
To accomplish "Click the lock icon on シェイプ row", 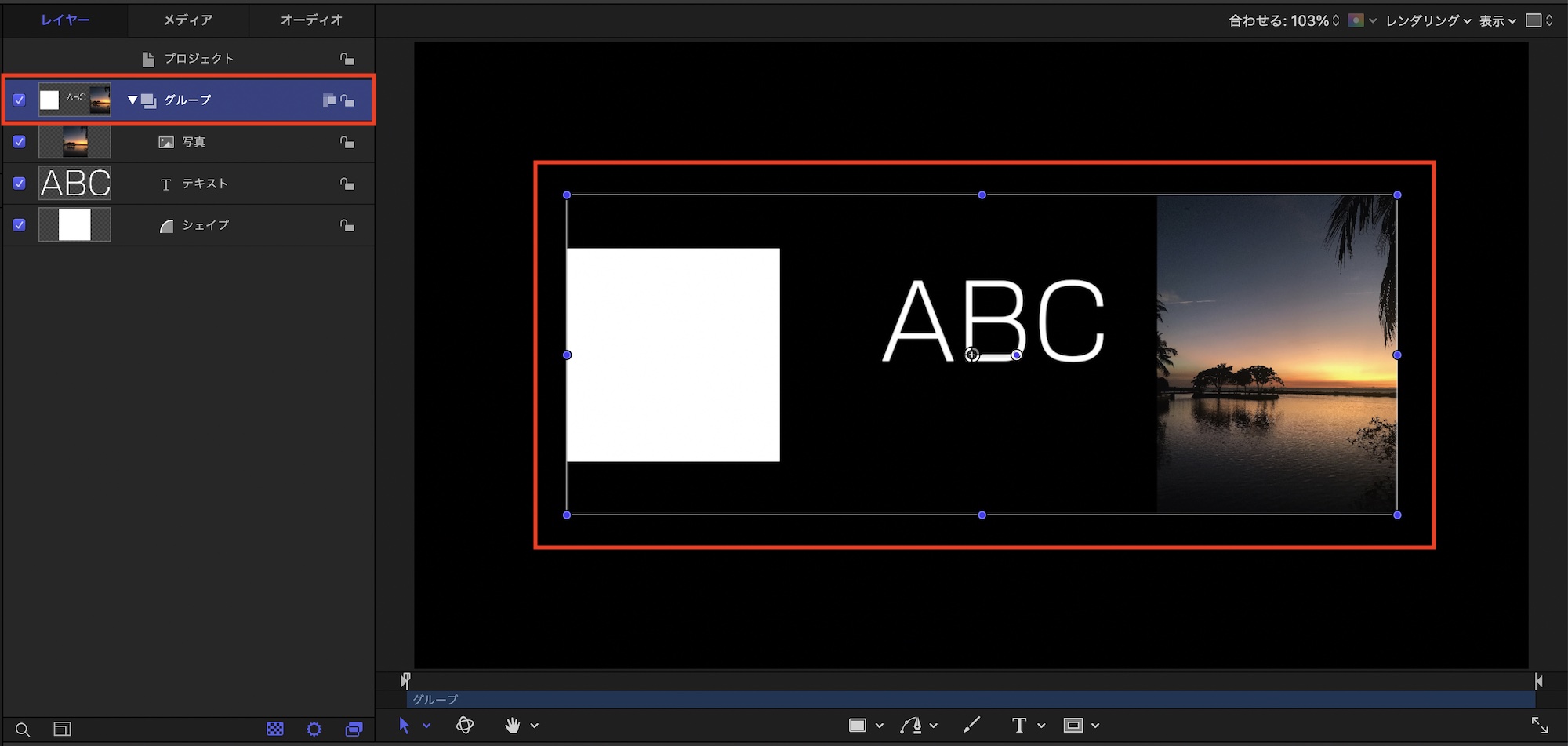I will pyautogui.click(x=347, y=225).
